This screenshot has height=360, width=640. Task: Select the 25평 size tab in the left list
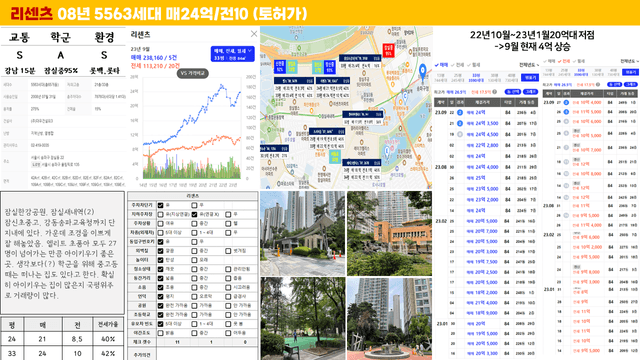458,78
